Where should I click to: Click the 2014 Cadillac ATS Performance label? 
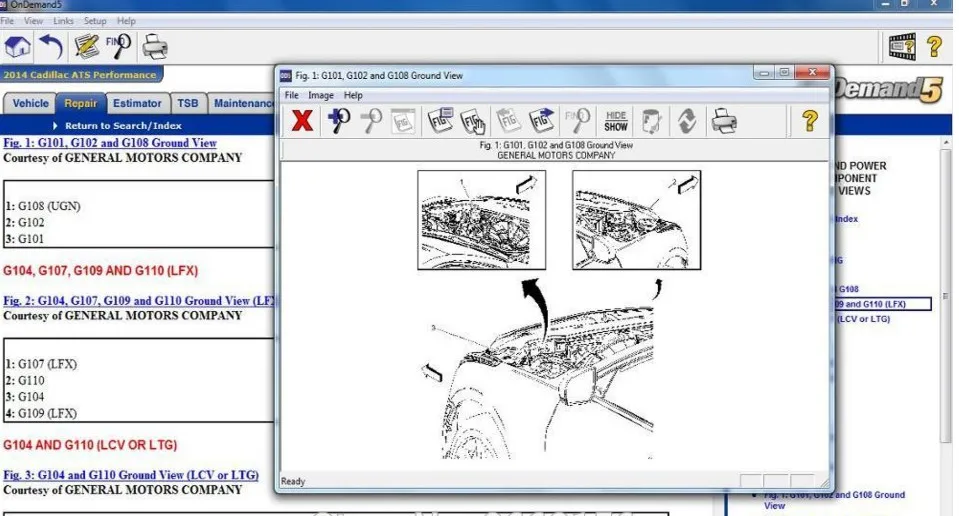[x=80, y=75]
